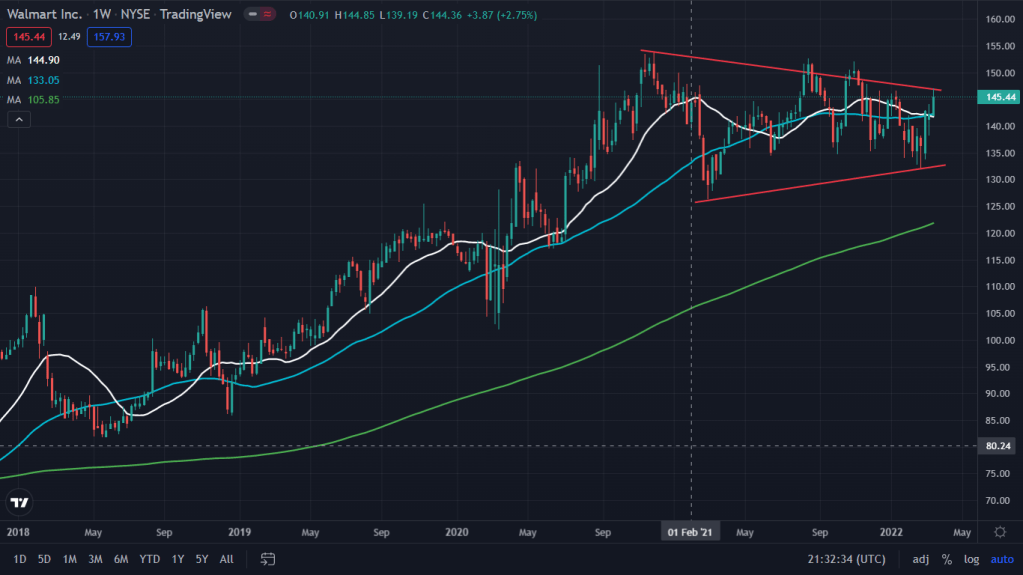Click the TradingView logo icon
Screen dimensions: 1023x575
(x=18, y=502)
